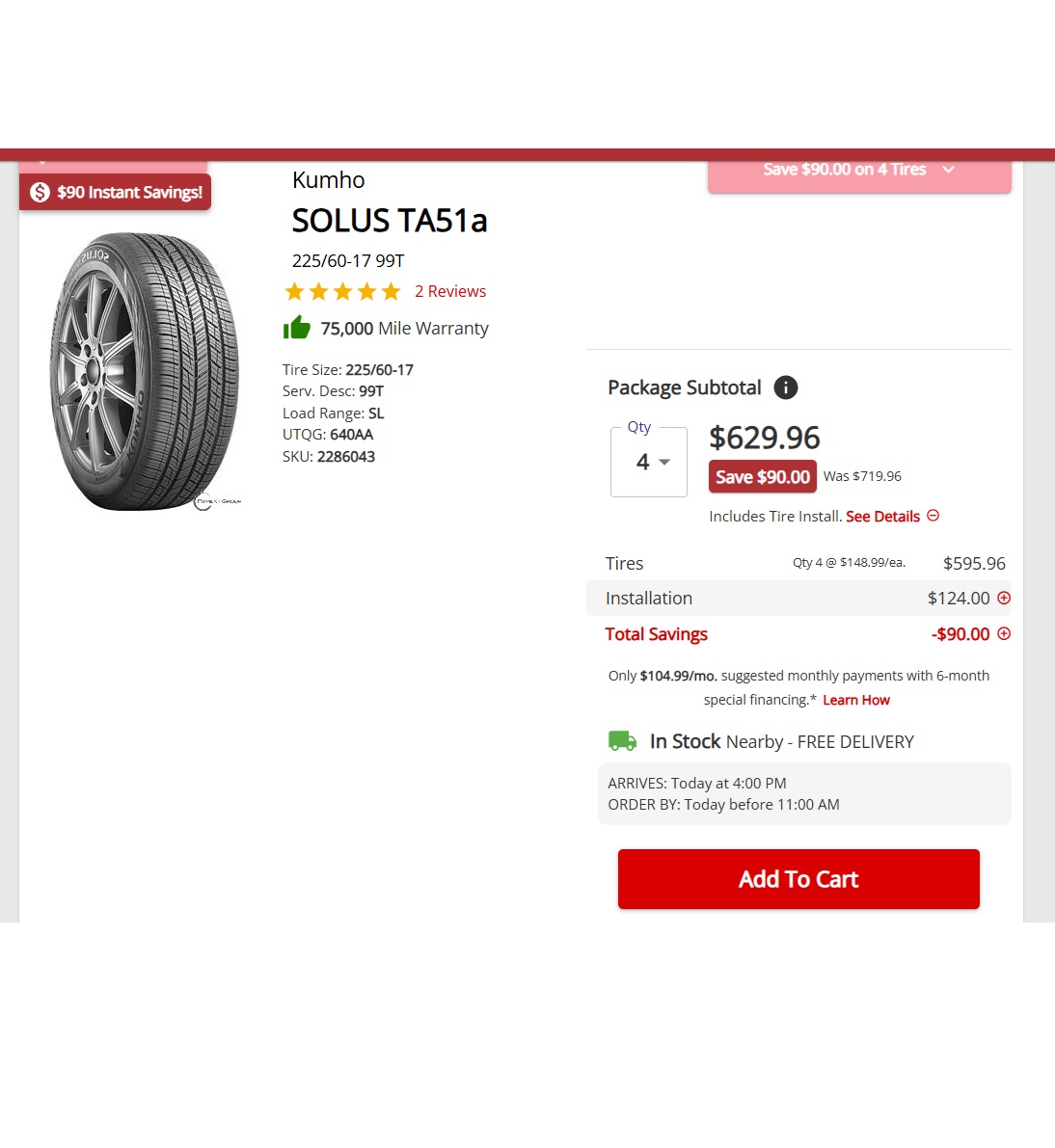Screen dimensions: 1055x1148
Task: Click Learn How financing link
Action: [855, 700]
